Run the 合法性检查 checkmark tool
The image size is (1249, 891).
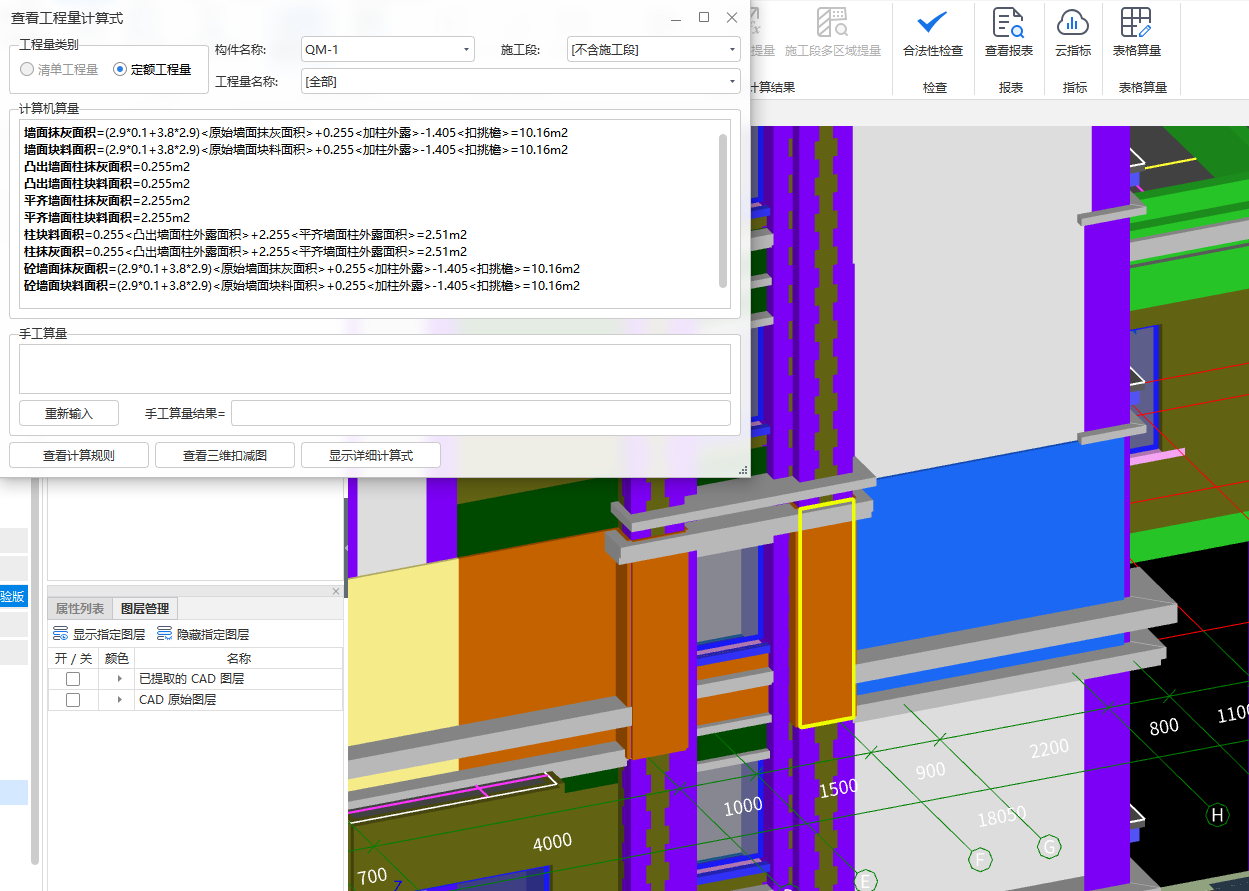coord(932,33)
